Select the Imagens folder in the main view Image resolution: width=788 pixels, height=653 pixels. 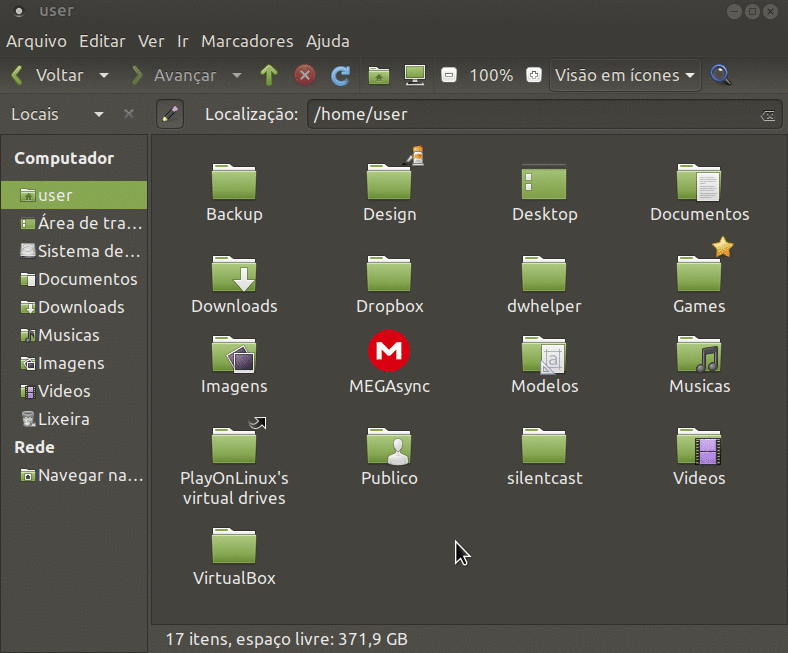click(x=234, y=365)
